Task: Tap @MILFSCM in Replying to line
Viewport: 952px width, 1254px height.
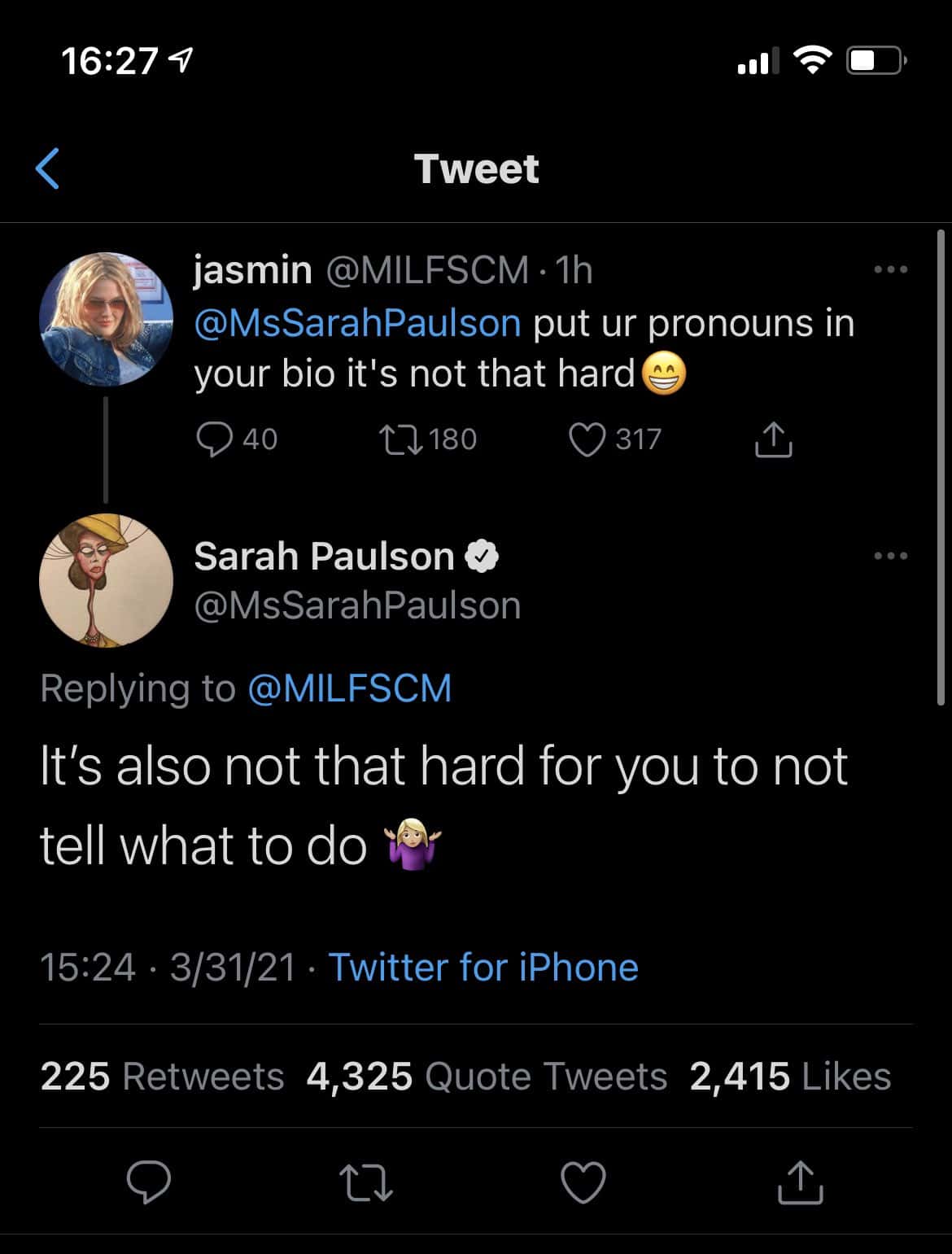Action: pyautogui.click(x=349, y=688)
